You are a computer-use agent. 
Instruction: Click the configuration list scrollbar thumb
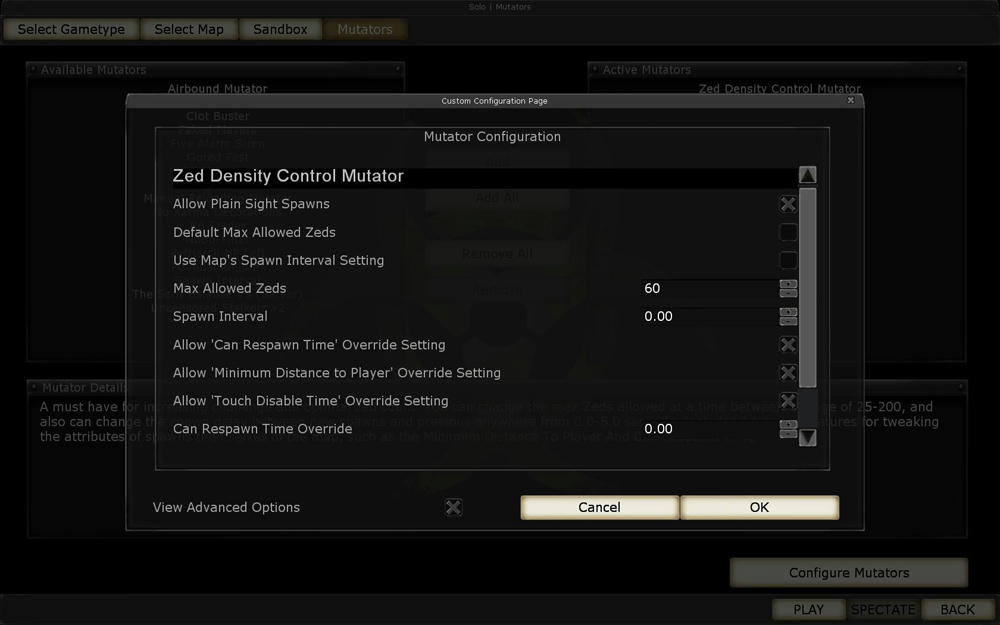point(807,288)
